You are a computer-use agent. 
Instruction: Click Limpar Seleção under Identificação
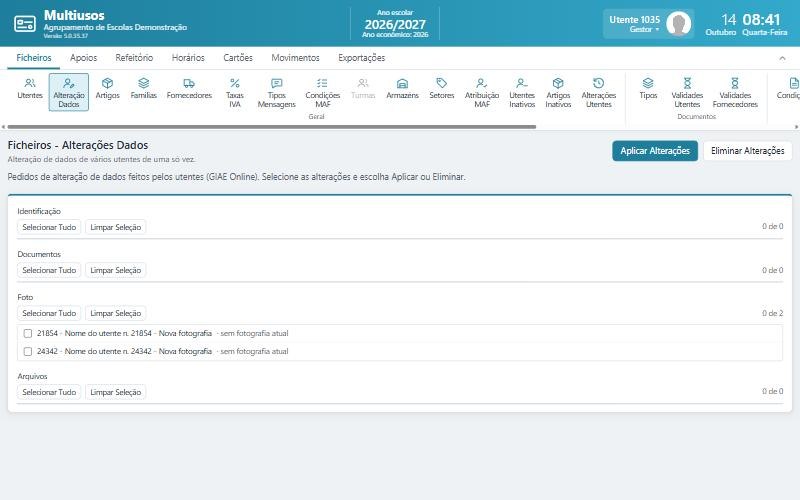pyautogui.click(x=115, y=227)
